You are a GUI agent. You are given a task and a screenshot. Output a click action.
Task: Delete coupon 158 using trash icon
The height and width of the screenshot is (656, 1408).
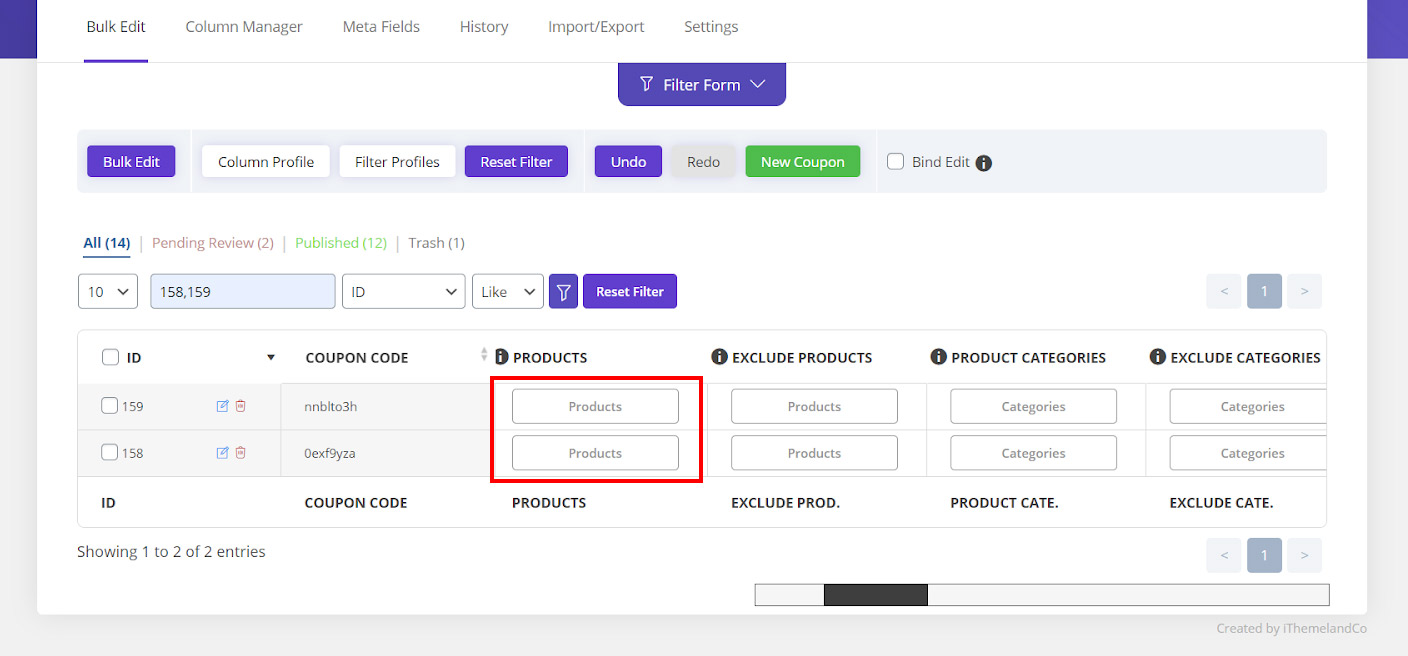[x=240, y=453]
